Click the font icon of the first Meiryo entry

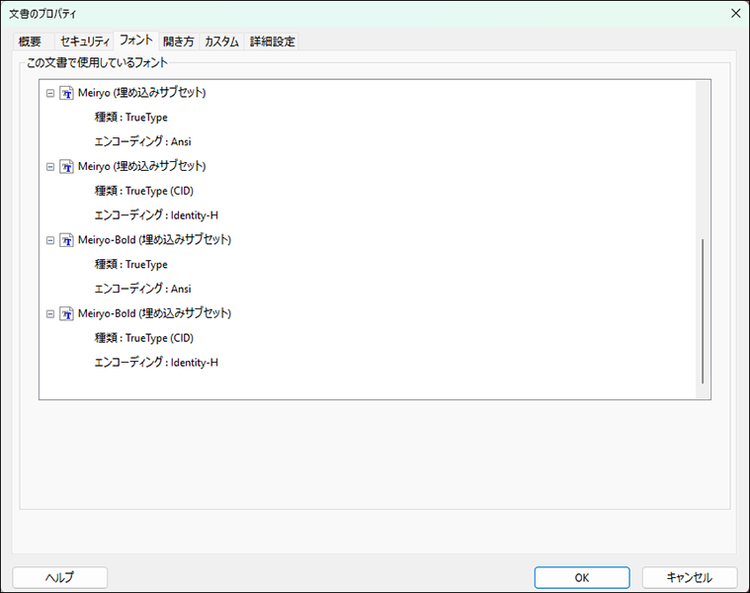tap(66, 93)
